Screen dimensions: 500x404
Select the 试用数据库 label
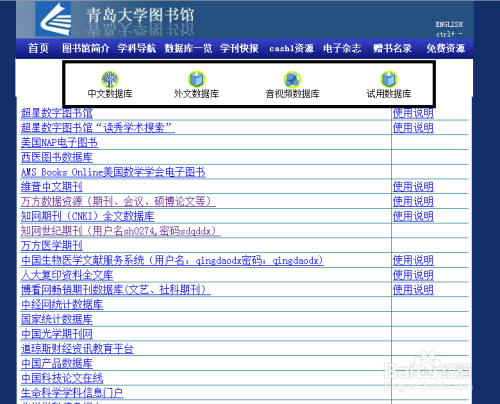coord(389,94)
